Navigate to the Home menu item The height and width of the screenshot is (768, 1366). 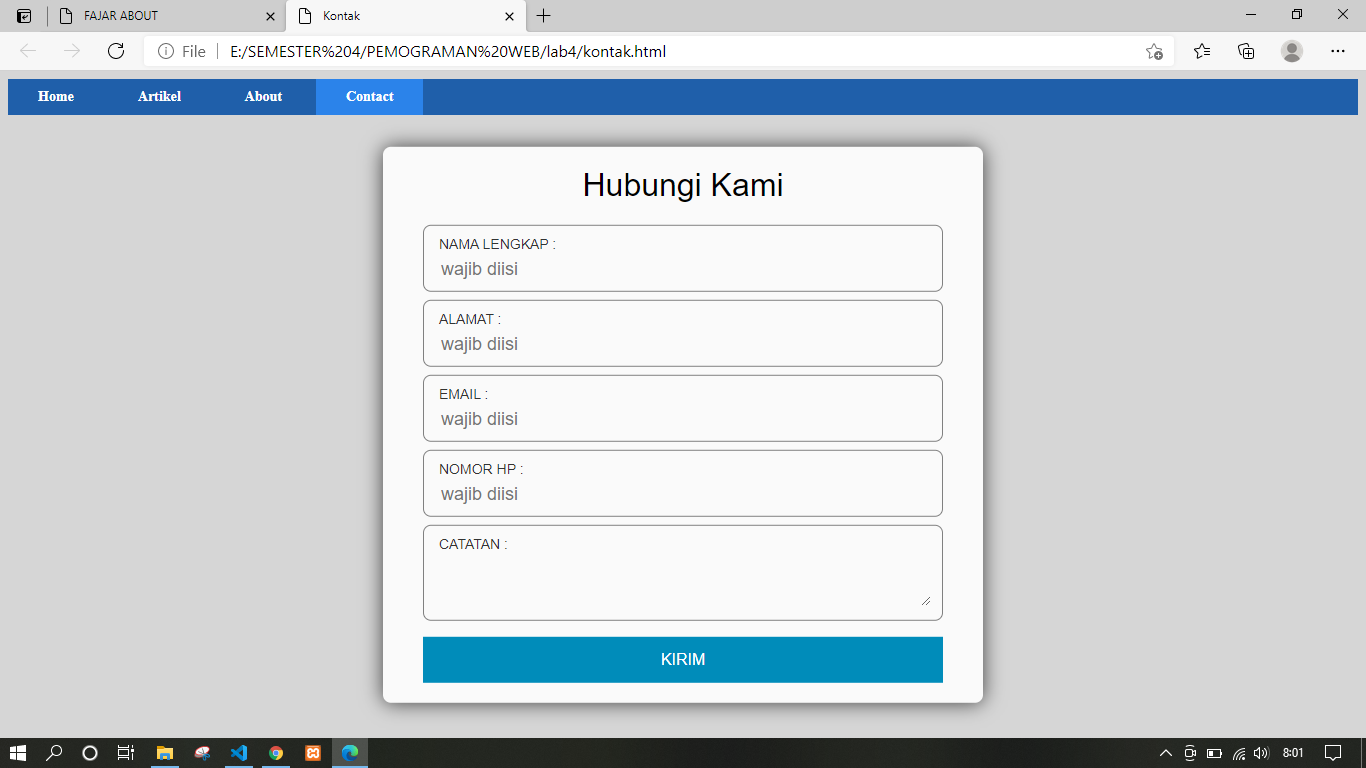tap(56, 96)
